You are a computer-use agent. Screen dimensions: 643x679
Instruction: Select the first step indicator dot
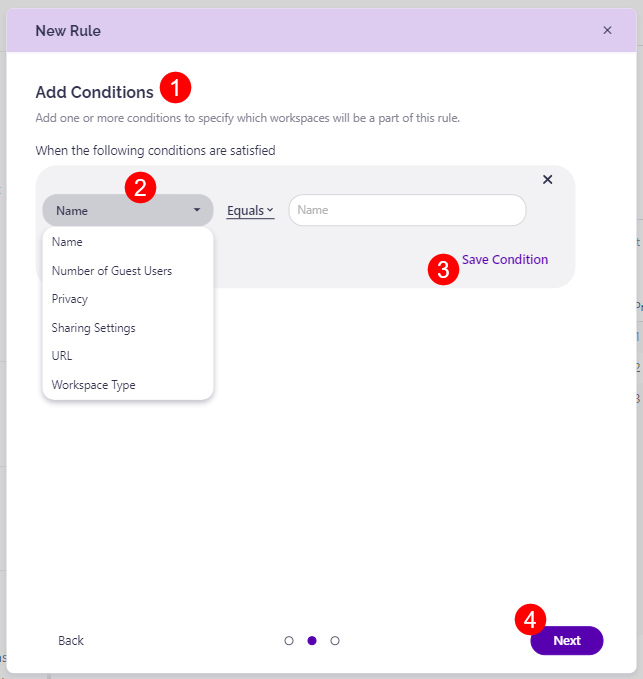coord(289,641)
